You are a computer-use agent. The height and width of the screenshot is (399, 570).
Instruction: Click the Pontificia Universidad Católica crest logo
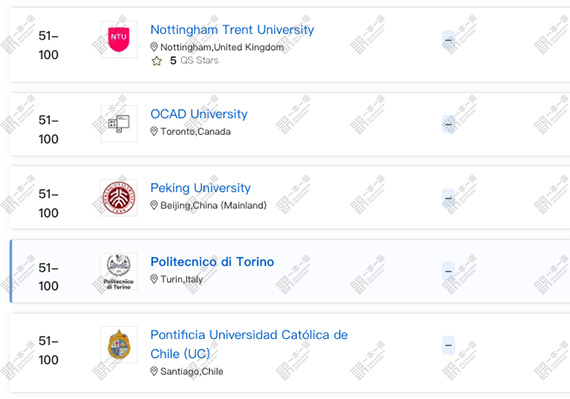(119, 344)
